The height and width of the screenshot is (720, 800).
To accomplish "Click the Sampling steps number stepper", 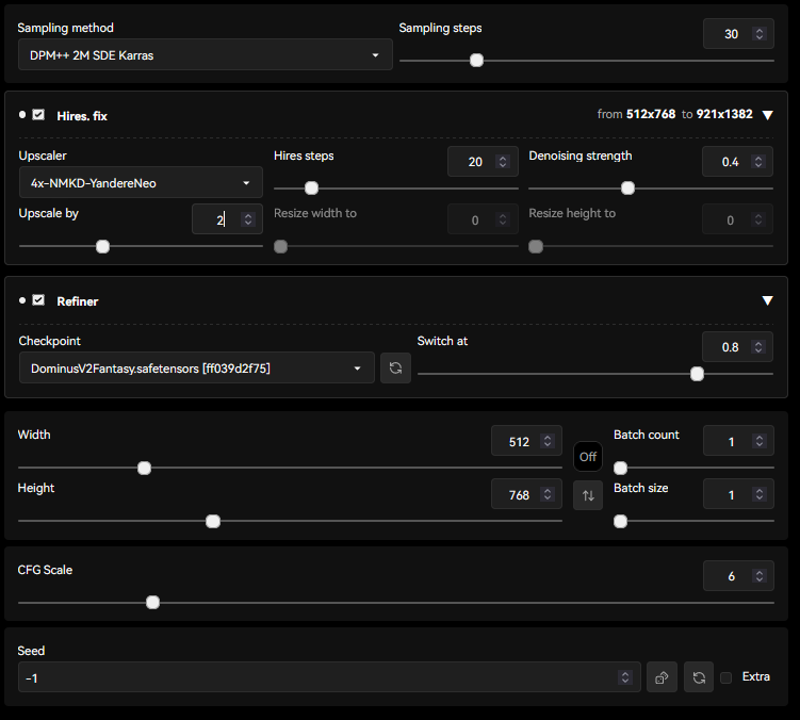I will point(759,34).
